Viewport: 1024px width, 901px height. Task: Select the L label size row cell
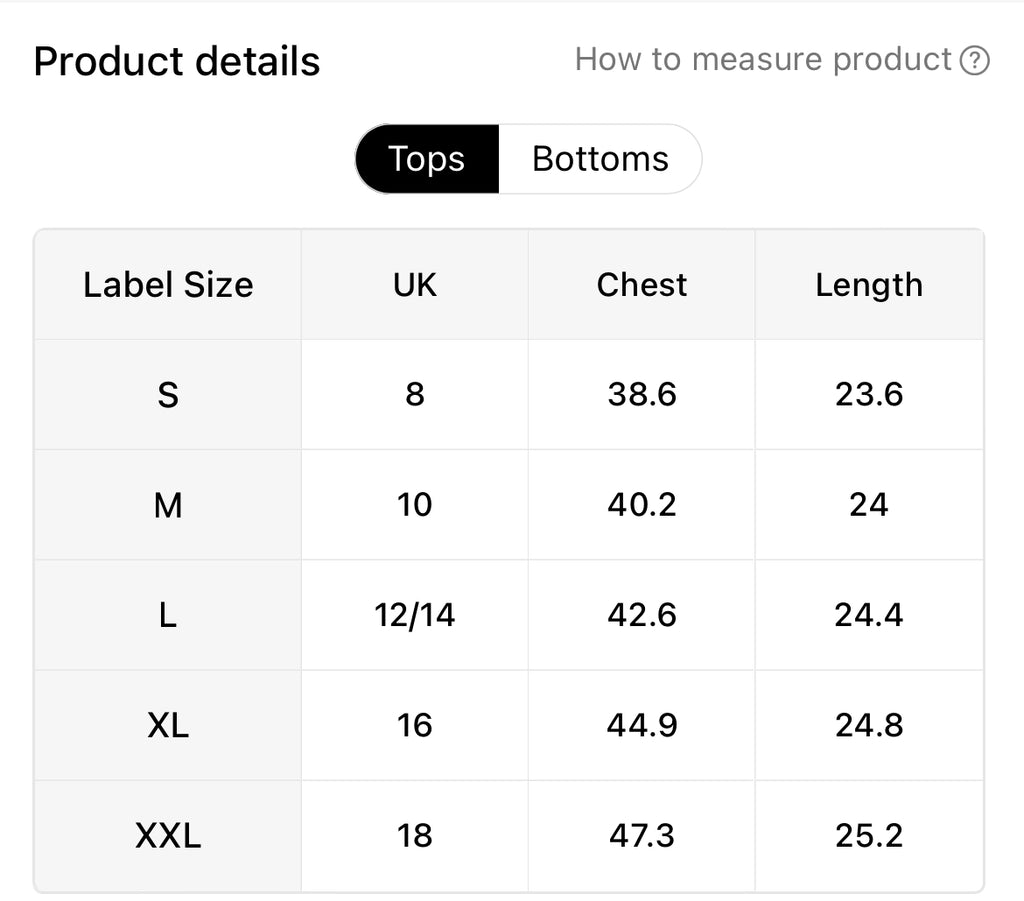point(168,615)
